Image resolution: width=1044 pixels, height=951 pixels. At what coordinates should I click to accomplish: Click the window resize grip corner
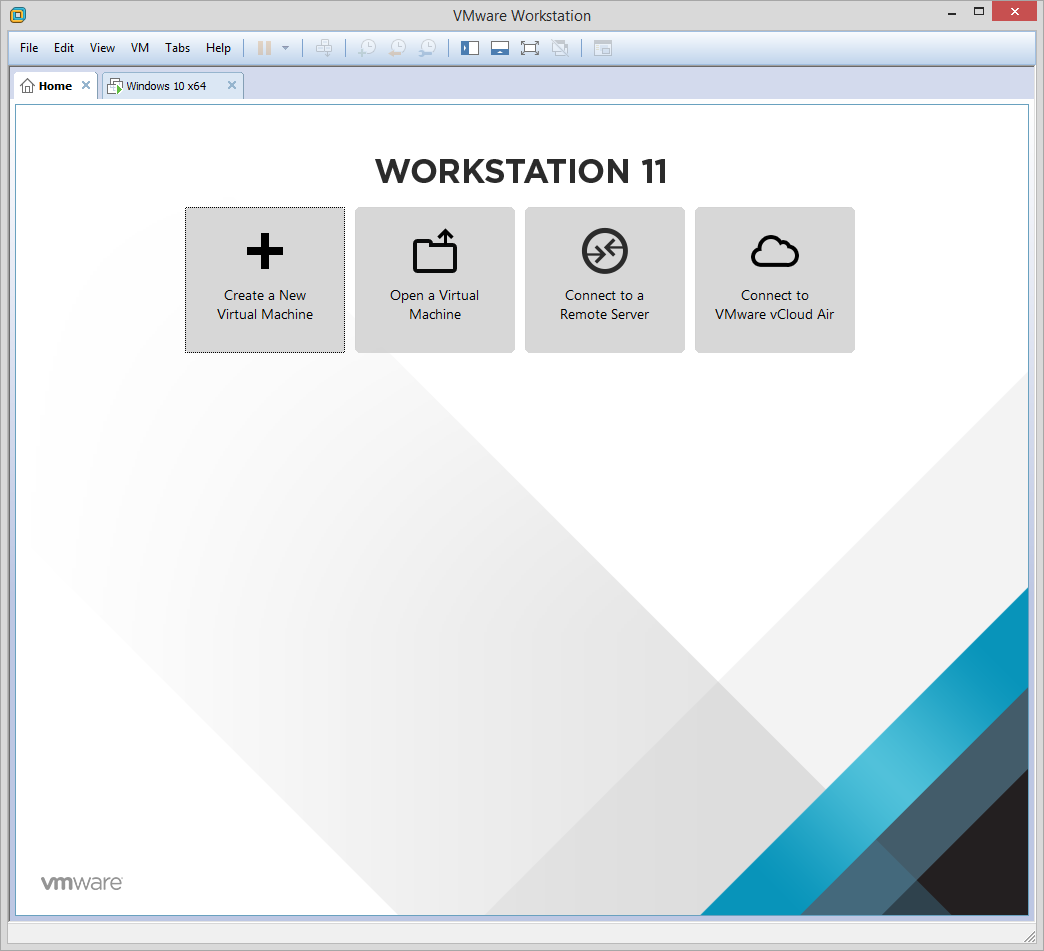1029,936
